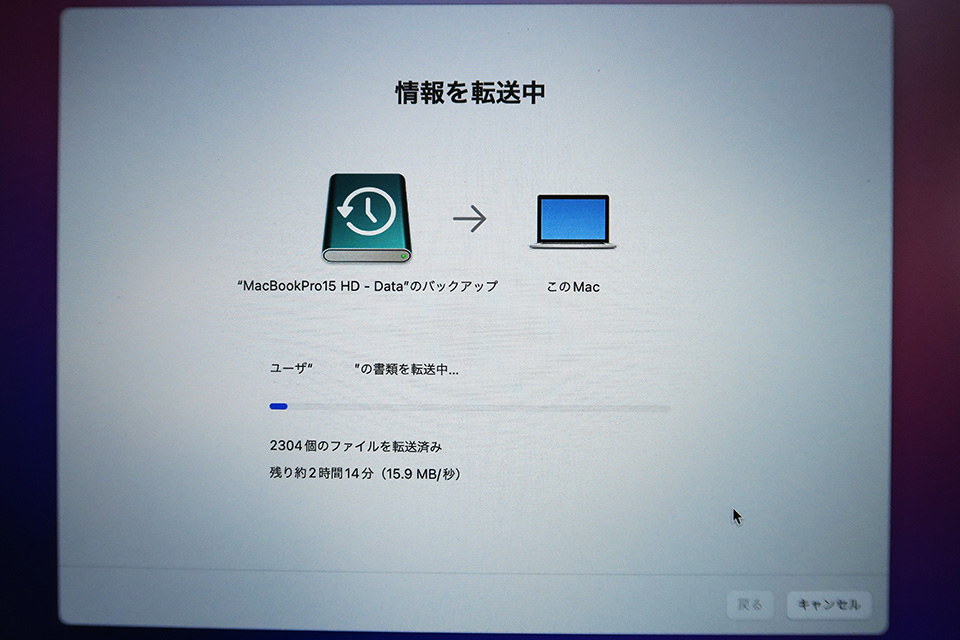Screen dimensions: 960x640
Task: Click the 2304個のファイルを転送済み text
Action: tap(356, 446)
